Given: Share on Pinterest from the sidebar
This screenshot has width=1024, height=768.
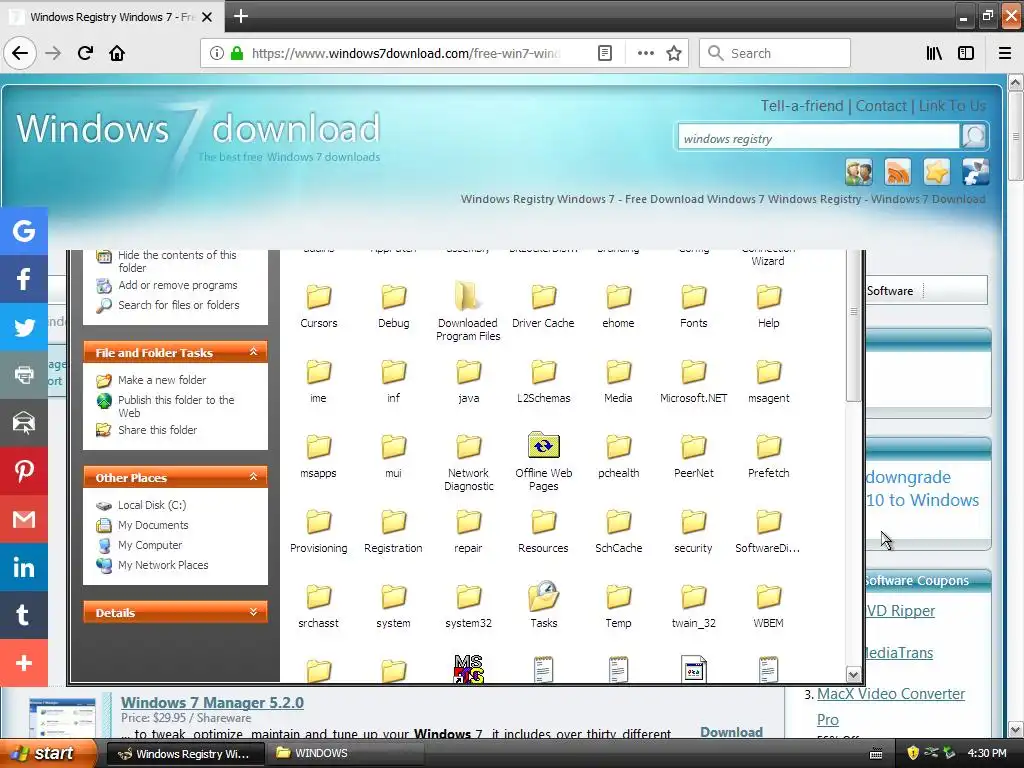Looking at the screenshot, I should (24, 471).
